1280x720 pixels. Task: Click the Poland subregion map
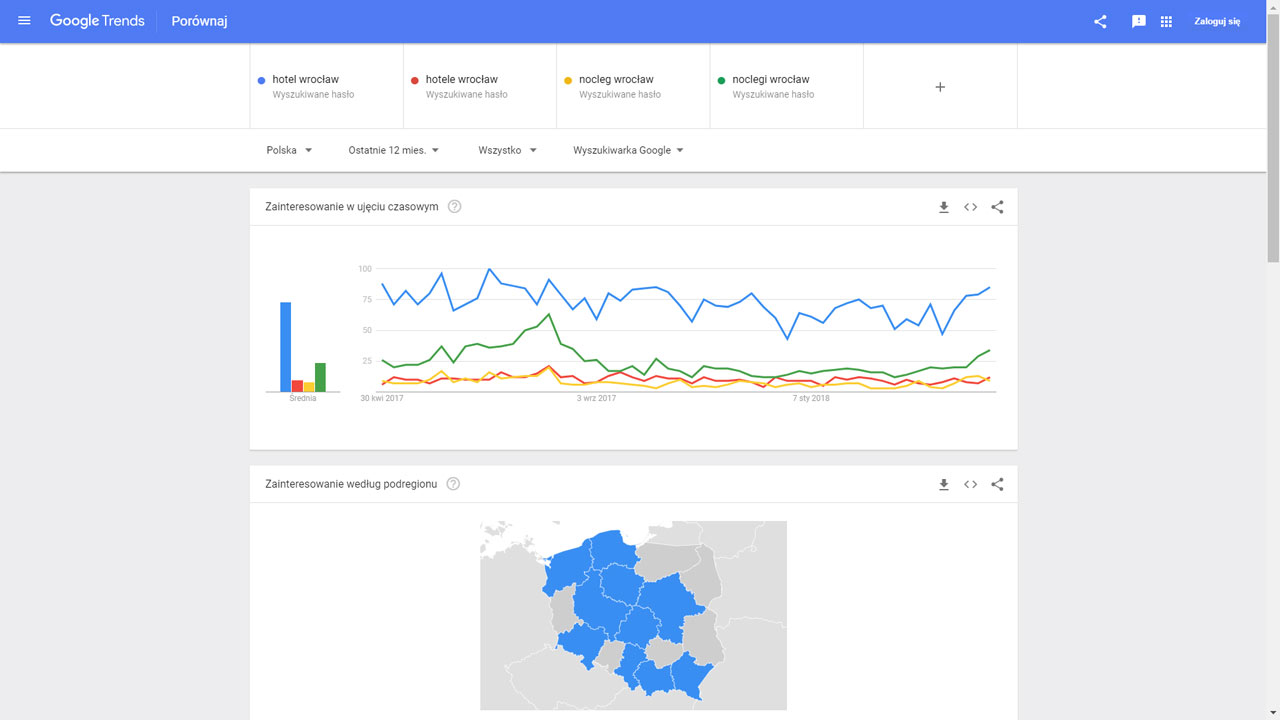[x=633, y=615]
